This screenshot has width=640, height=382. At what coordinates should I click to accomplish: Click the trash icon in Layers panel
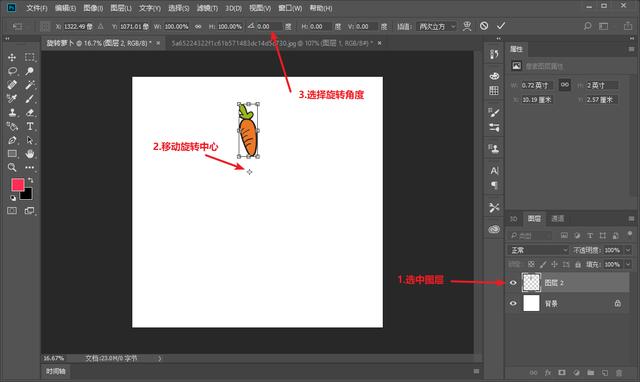(619, 373)
